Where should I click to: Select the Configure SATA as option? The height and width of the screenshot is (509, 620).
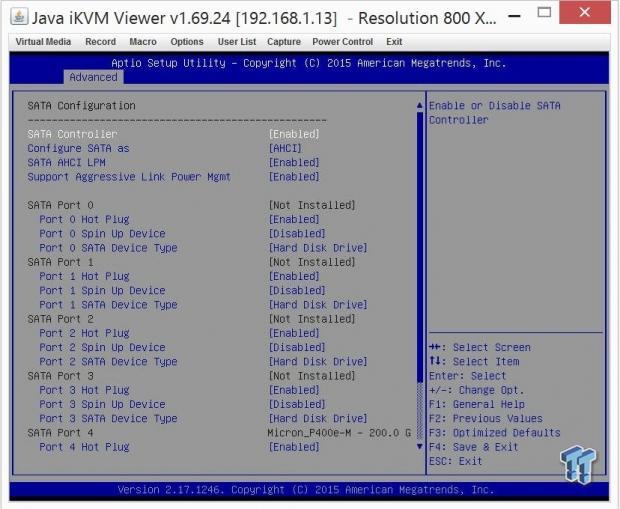78,148
